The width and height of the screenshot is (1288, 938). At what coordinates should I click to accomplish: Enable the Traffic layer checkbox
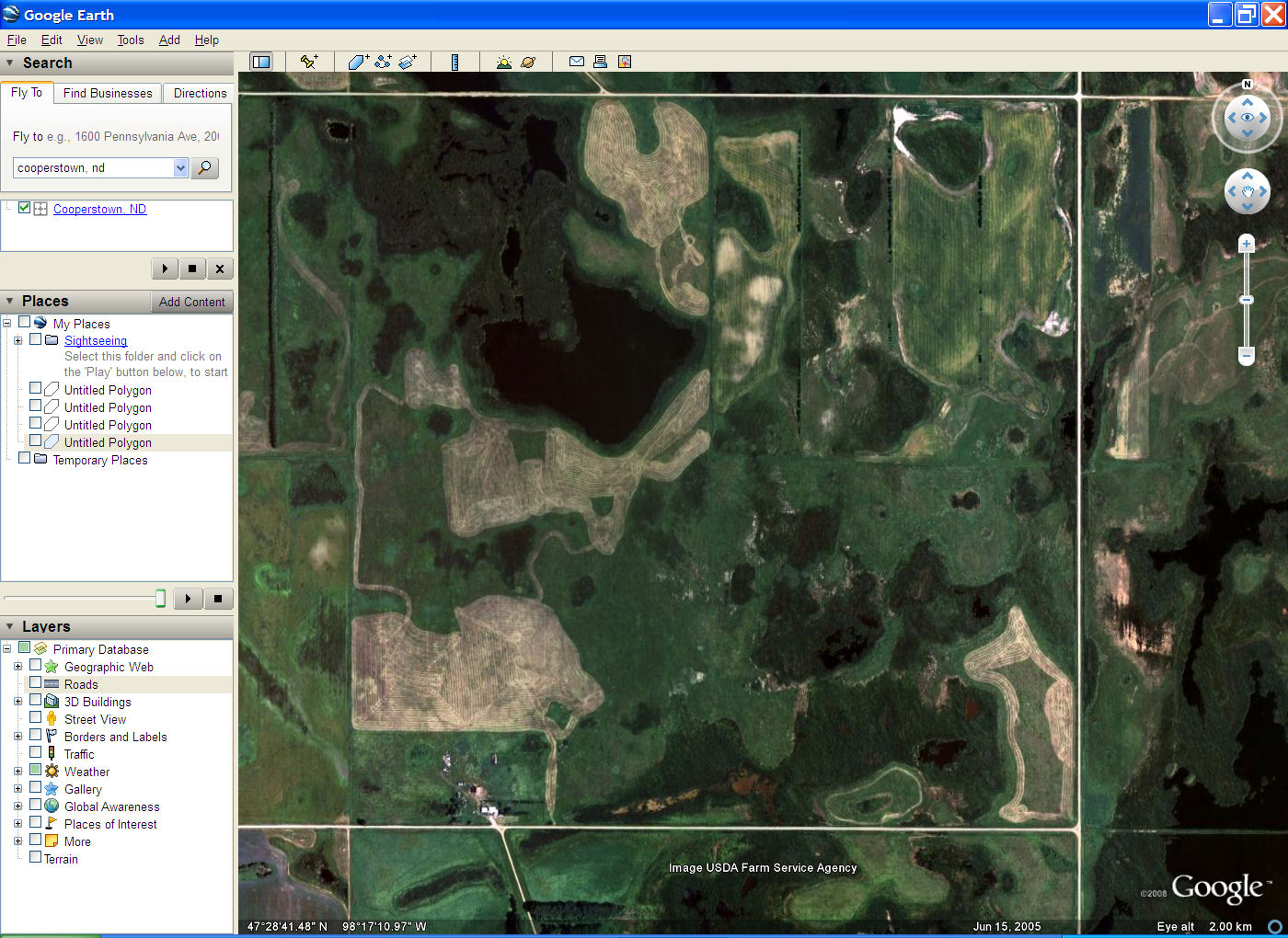coord(36,752)
